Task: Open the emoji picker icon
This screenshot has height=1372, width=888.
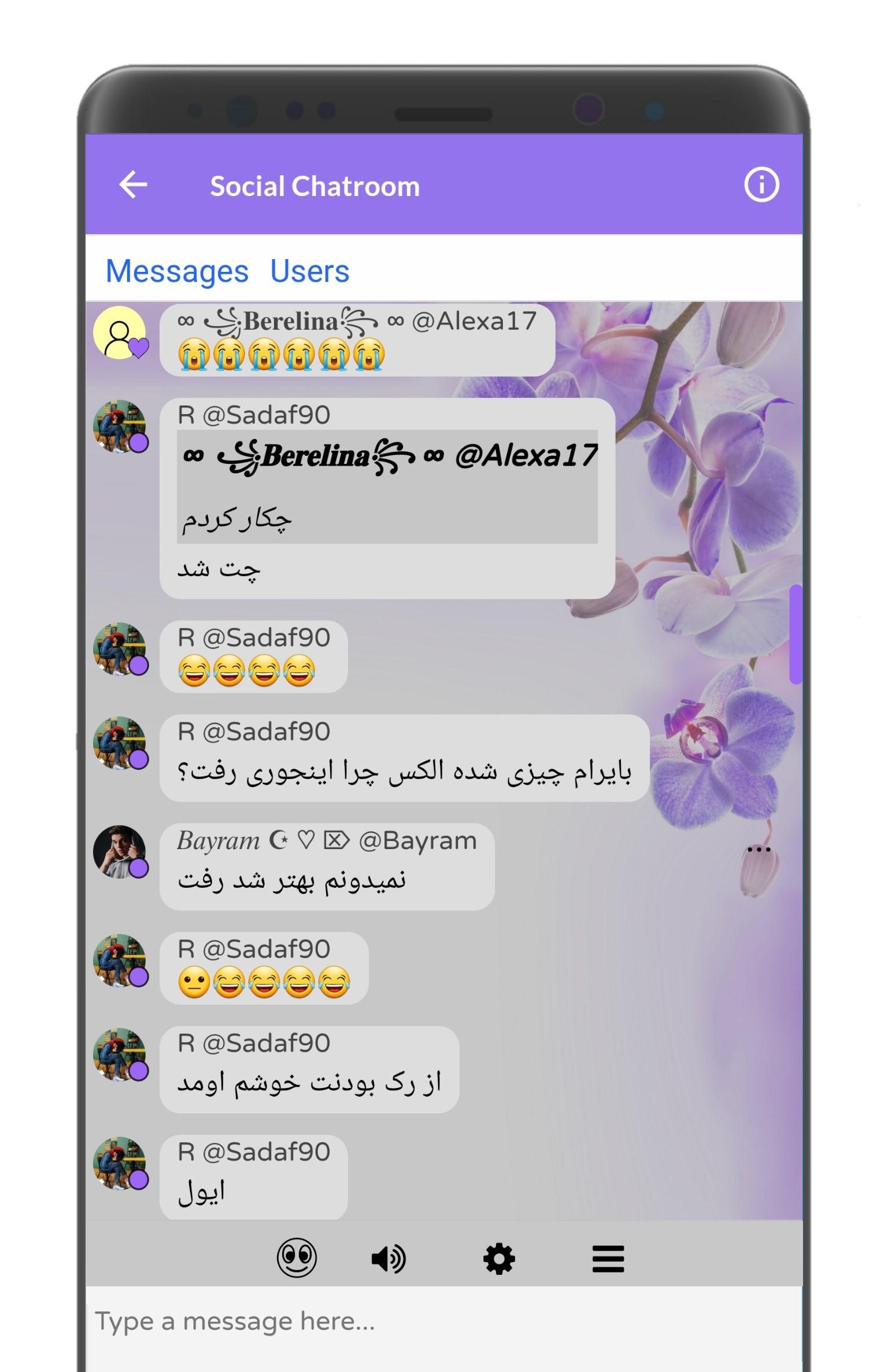Action: pyautogui.click(x=297, y=1258)
